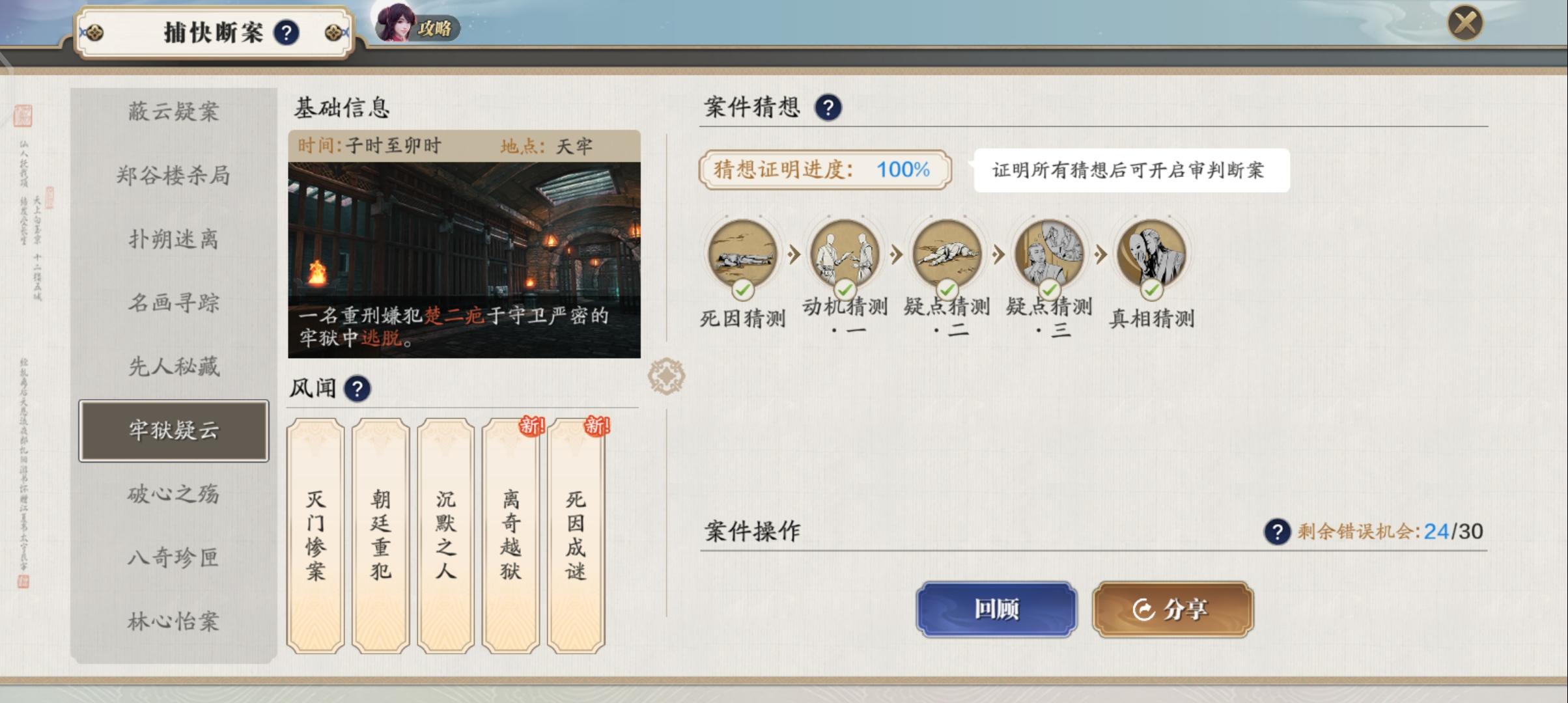The height and width of the screenshot is (703, 1568).
Task: Click the 天牢 prison scene thumbnail
Action: [x=464, y=260]
